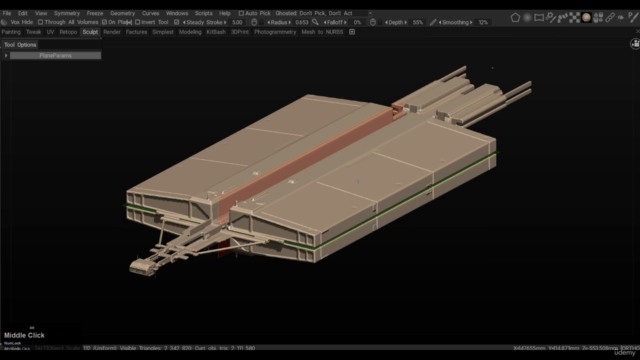Click the Radius value field 0.653

pos(302,22)
